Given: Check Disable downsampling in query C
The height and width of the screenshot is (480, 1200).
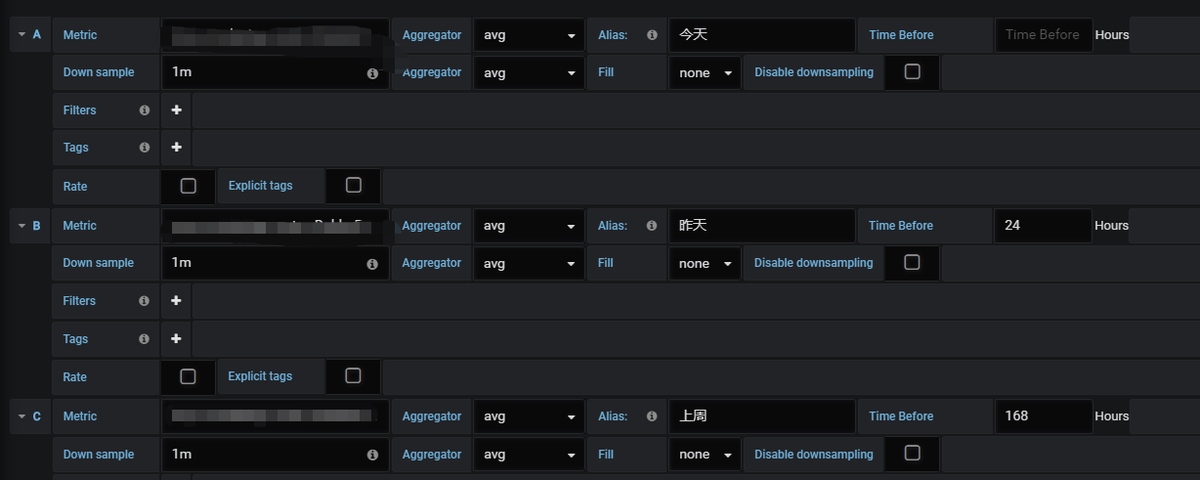Looking at the screenshot, I should (911, 453).
